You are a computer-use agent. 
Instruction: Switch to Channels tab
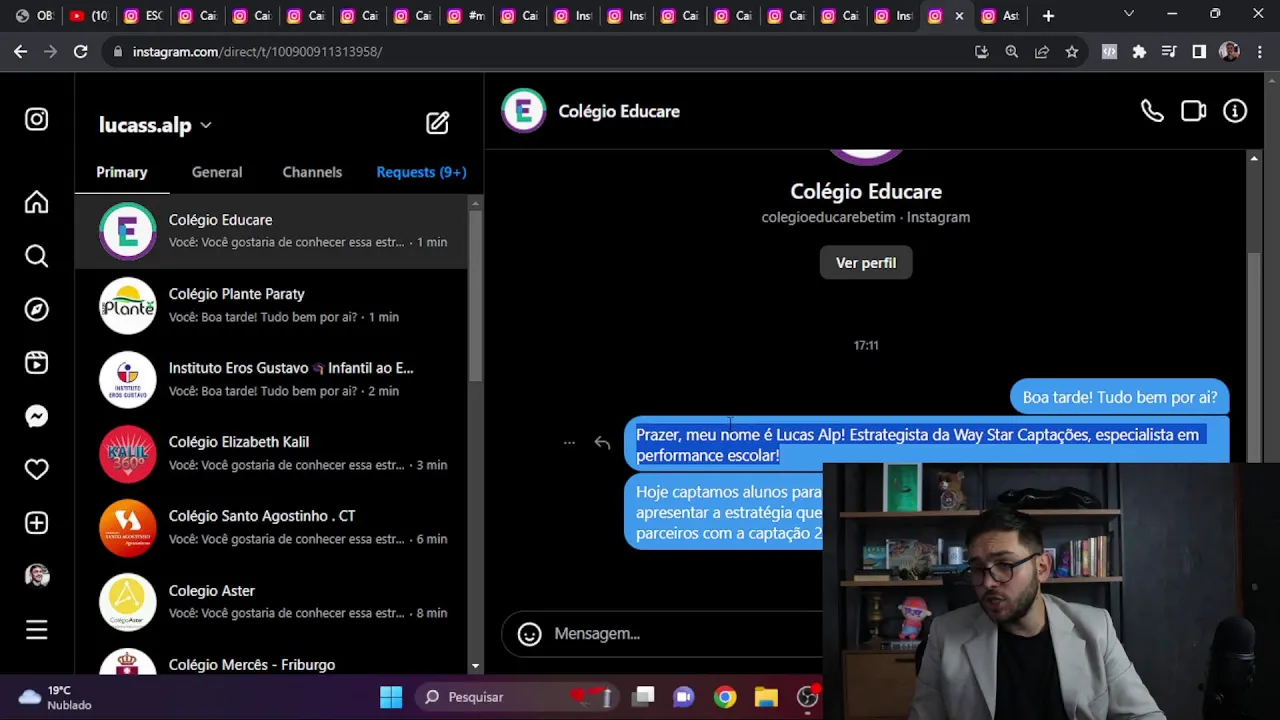tap(312, 172)
